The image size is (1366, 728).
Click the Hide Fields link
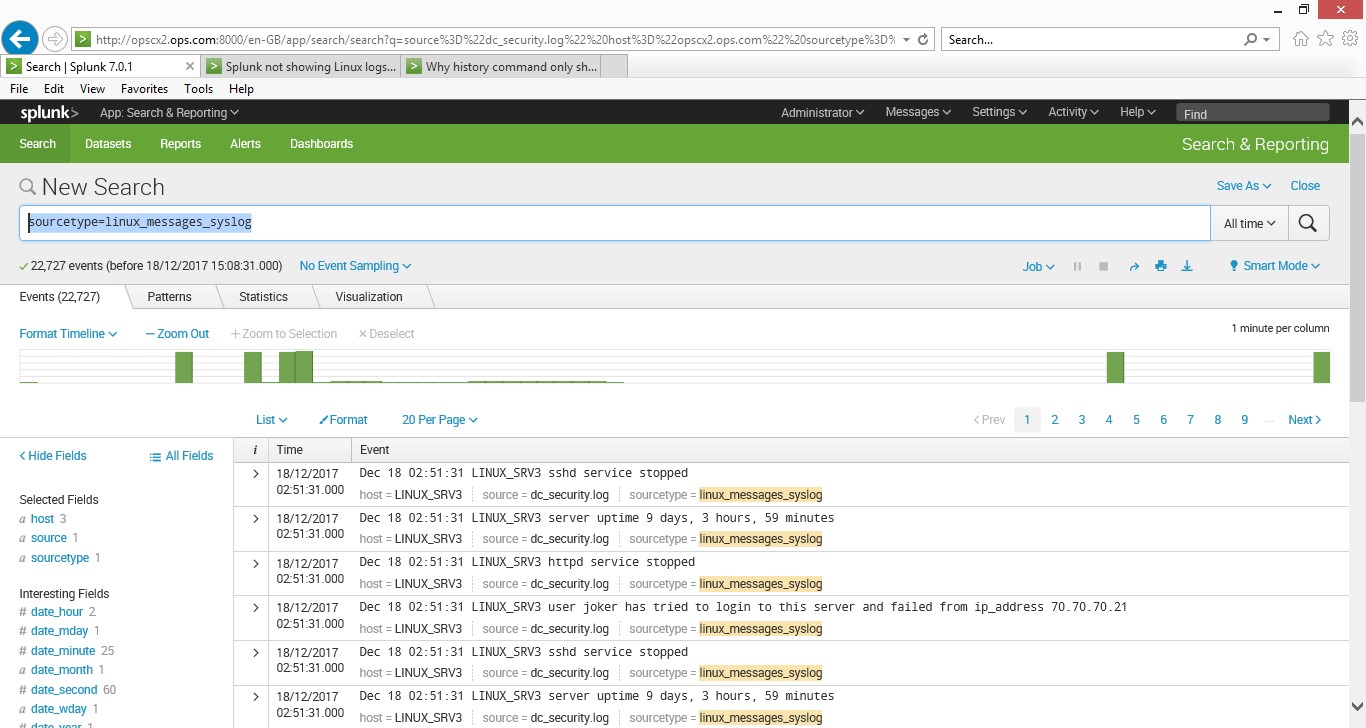[53, 456]
